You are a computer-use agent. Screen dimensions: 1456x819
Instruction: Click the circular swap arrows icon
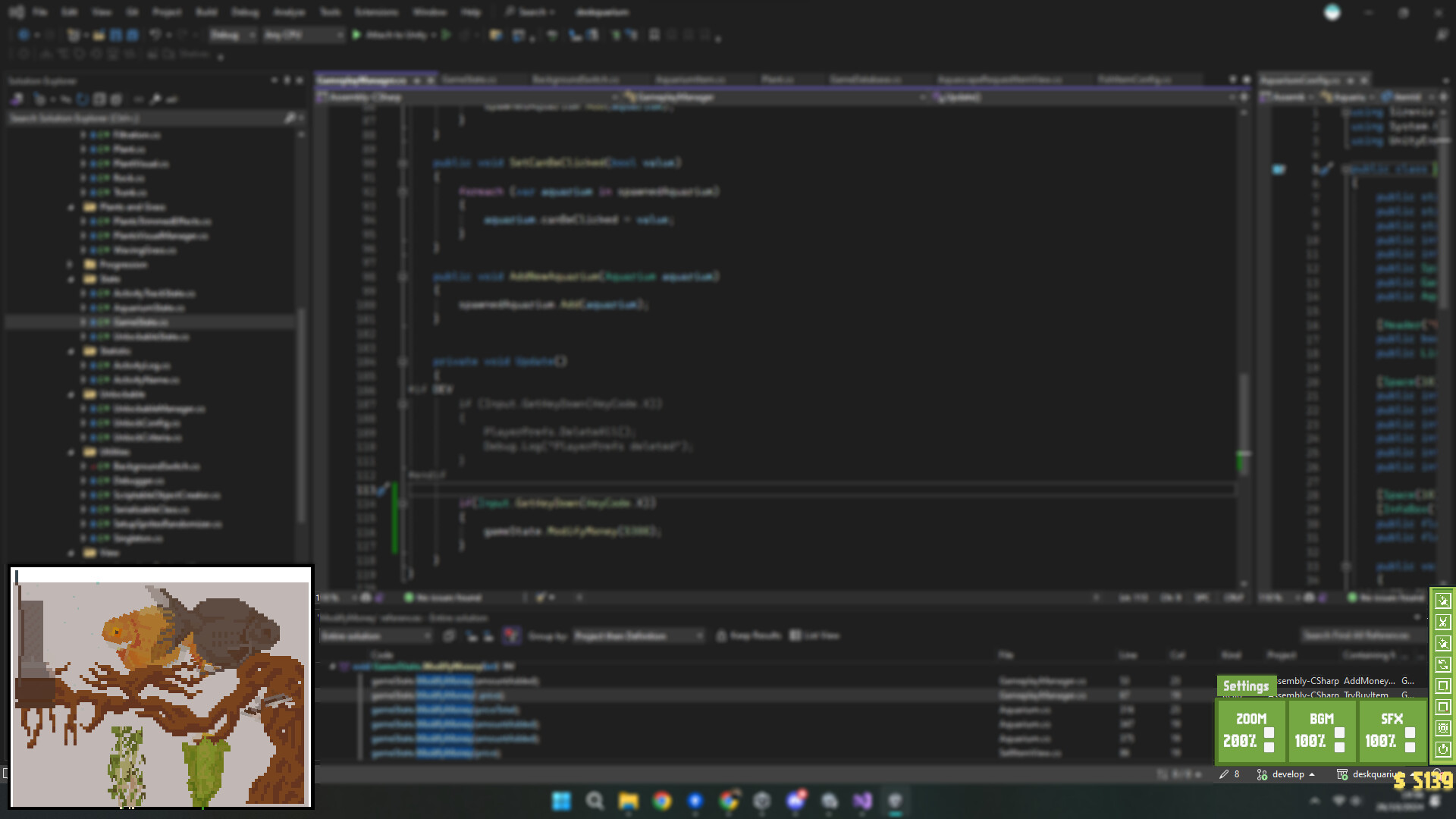coord(1443,664)
